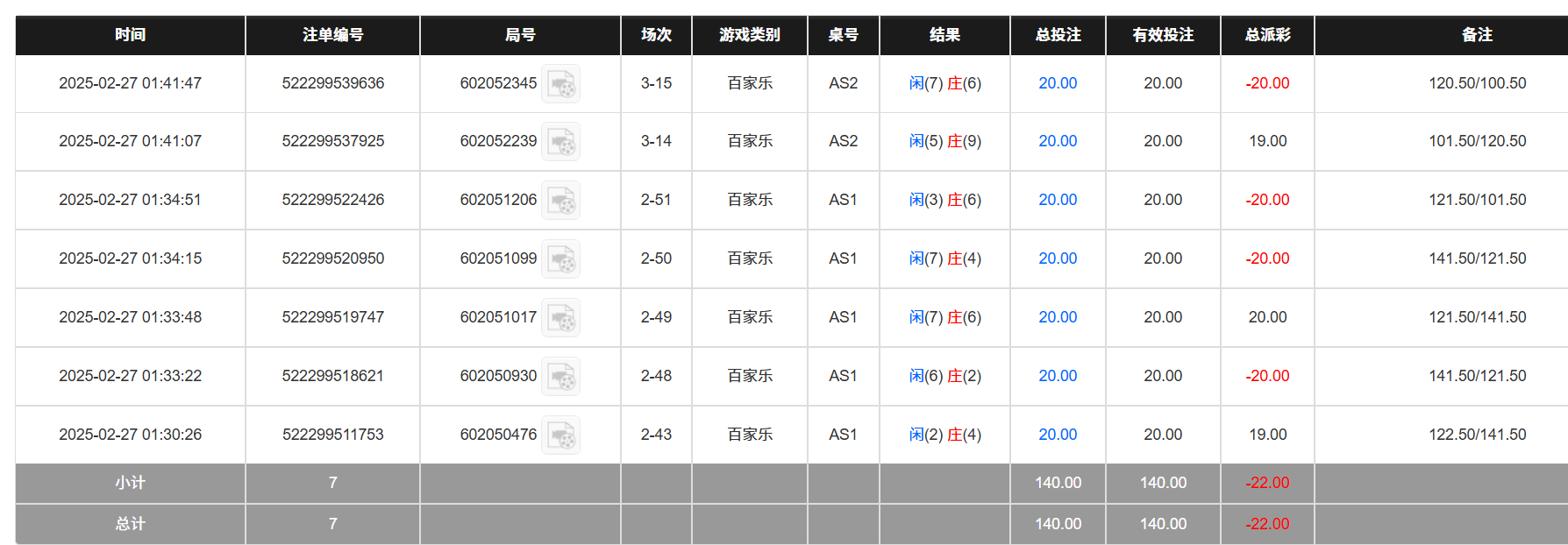Select the 备注 column header
The height and width of the screenshot is (545, 1568).
pos(1477,35)
